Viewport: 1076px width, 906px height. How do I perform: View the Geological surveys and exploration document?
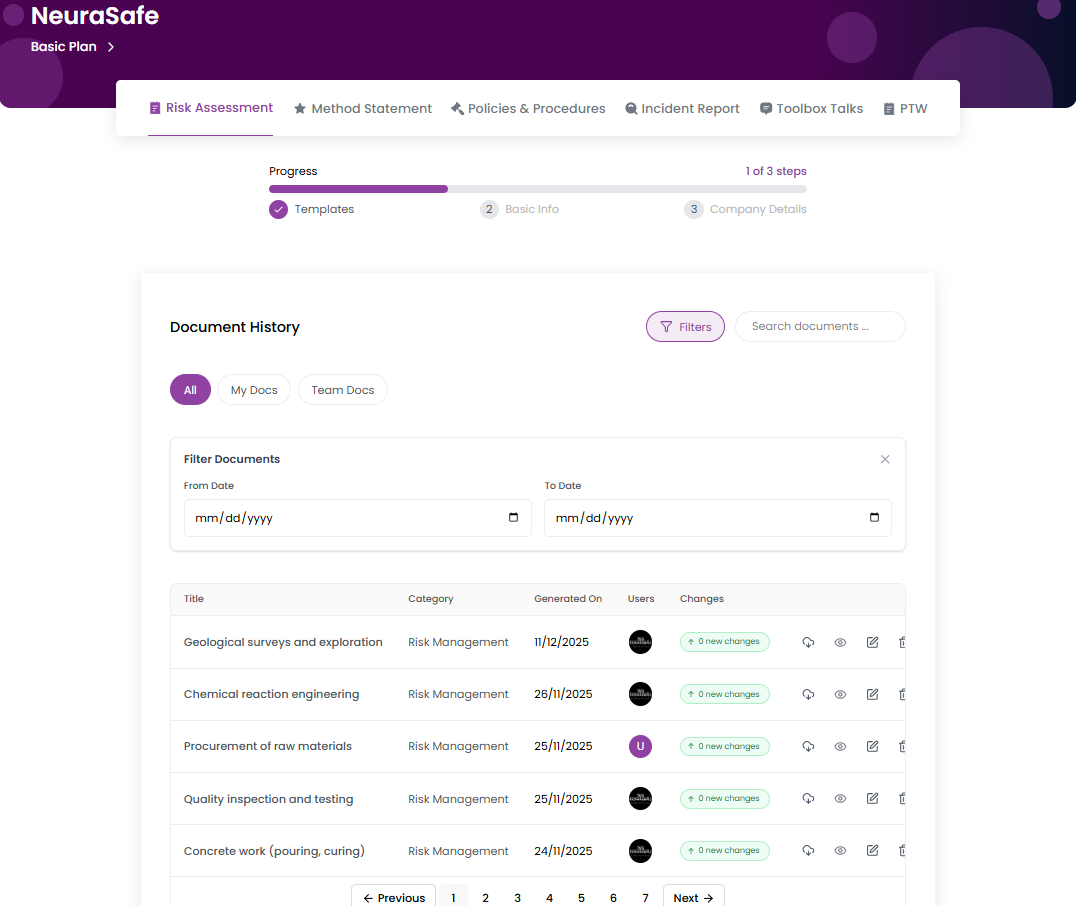point(840,642)
